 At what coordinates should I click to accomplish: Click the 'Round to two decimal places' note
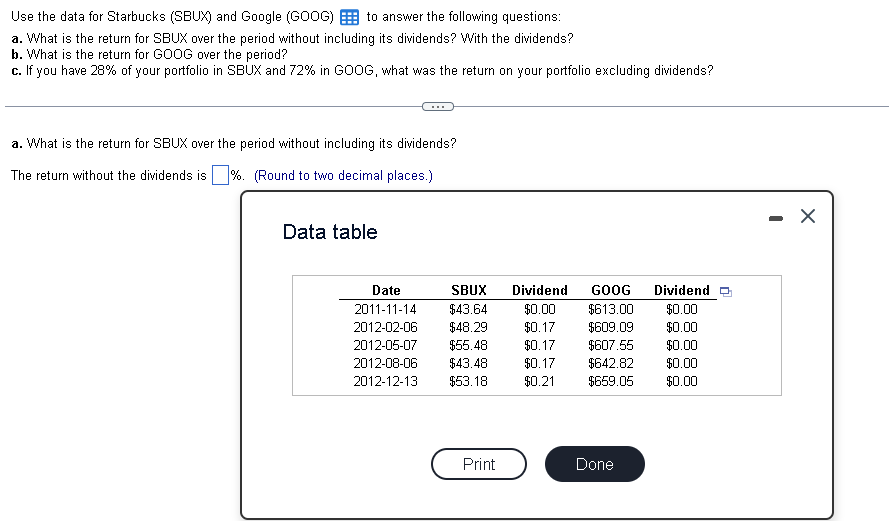pyautogui.click(x=343, y=176)
